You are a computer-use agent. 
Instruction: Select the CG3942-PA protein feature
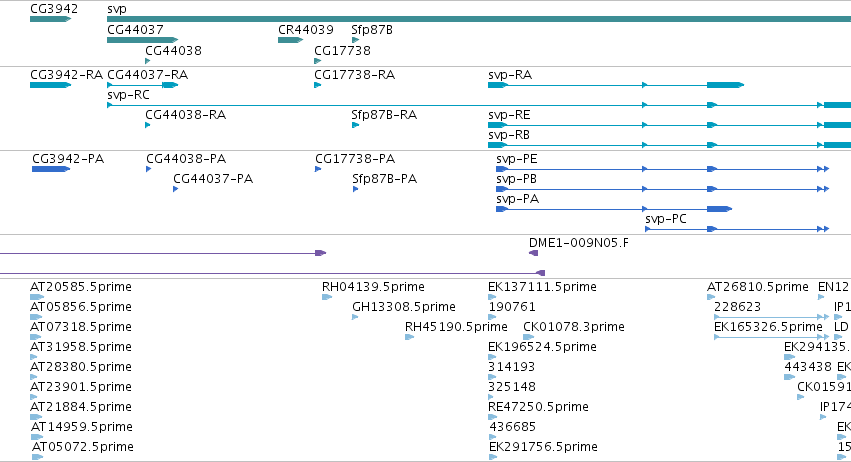pos(51,169)
